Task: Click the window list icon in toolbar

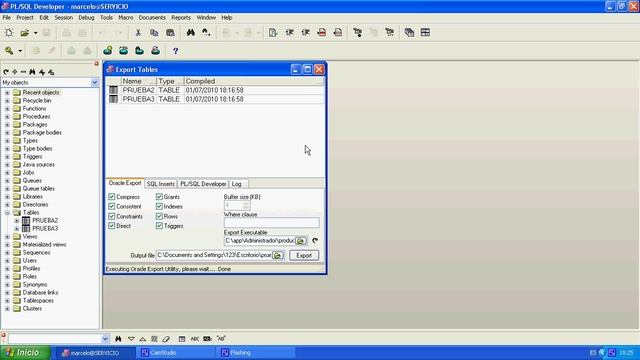Action: pyautogui.click(x=409, y=33)
